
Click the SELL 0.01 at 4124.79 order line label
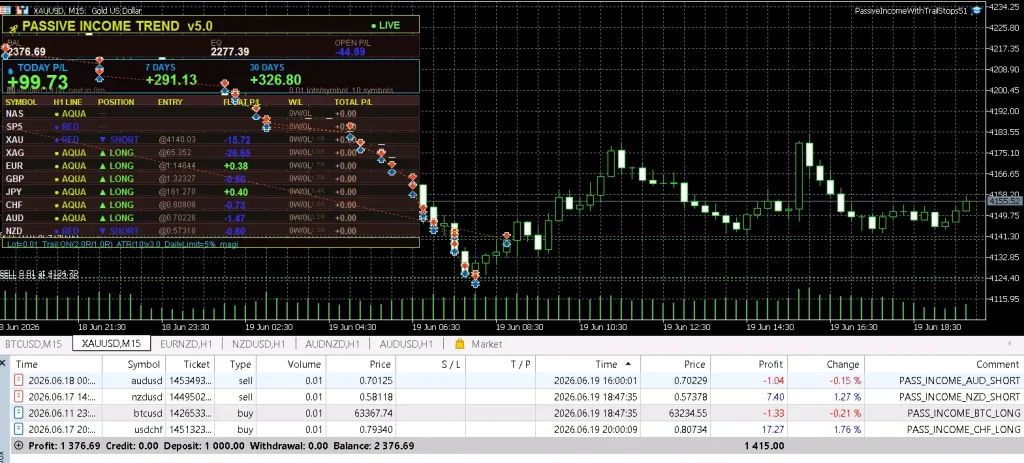pyautogui.click(x=39, y=273)
